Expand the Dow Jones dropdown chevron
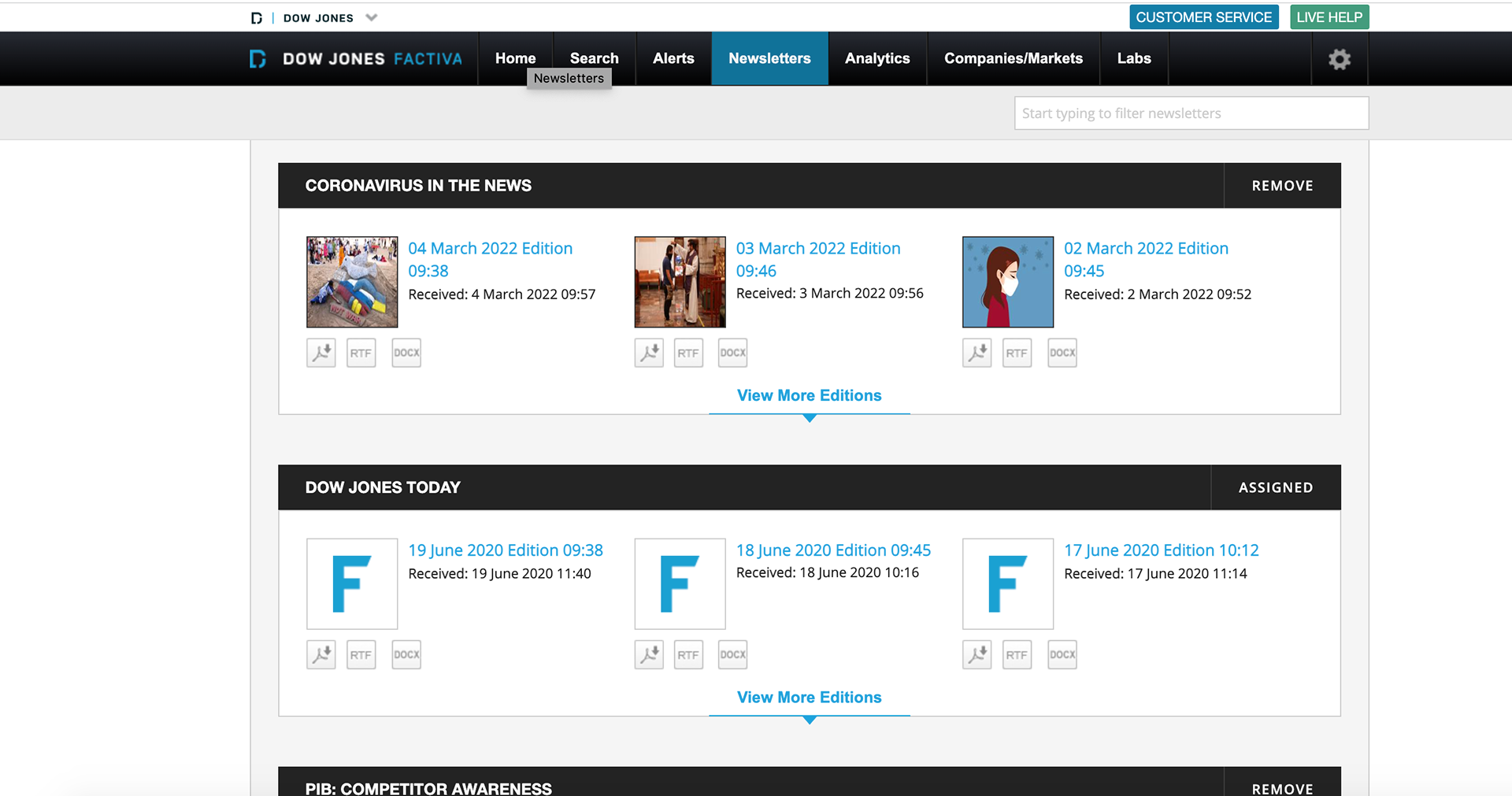This screenshot has width=1512, height=796. pos(372,17)
